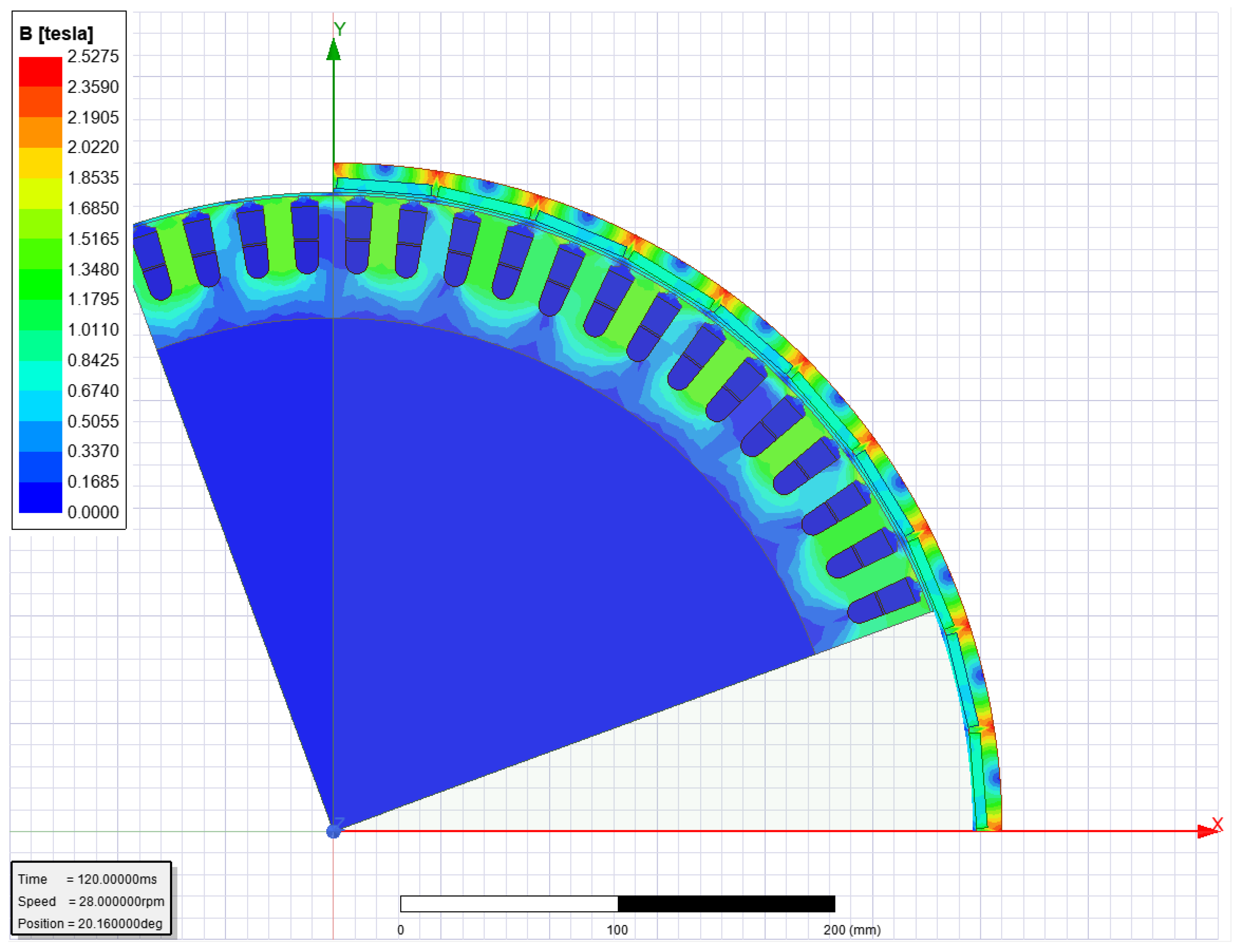The image size is (1243, 952).
Task: Click the '200 (mm)' scale label
Action: pos(852,930)
